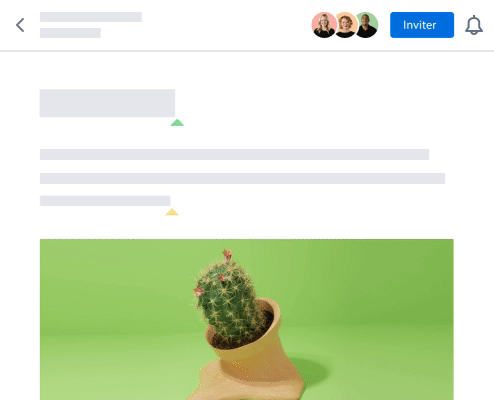Click the second, longest paragraph line placeholder
Image resolution: width=494 pixels, height=400 pixels.
point(242,178)
